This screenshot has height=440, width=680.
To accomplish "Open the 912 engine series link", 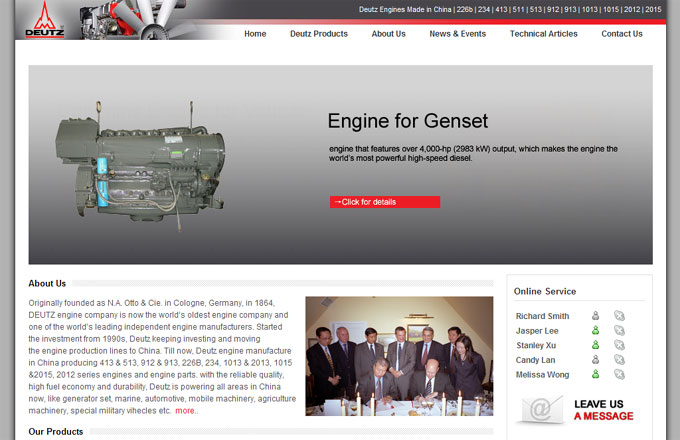I will point(553,10).
